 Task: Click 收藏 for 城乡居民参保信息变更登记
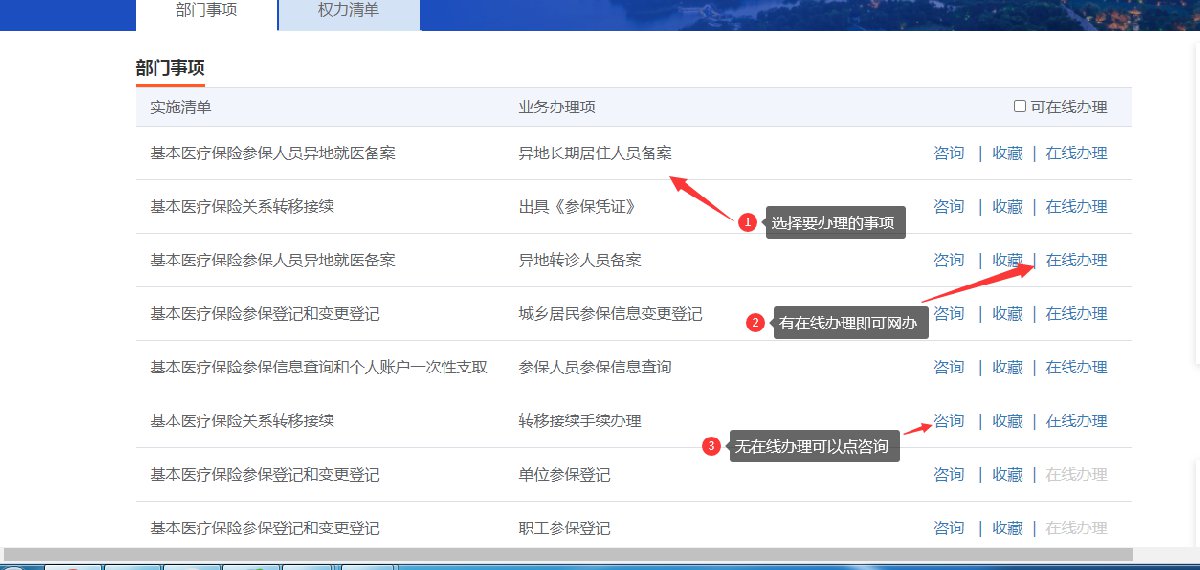(x=1007, y=314)
